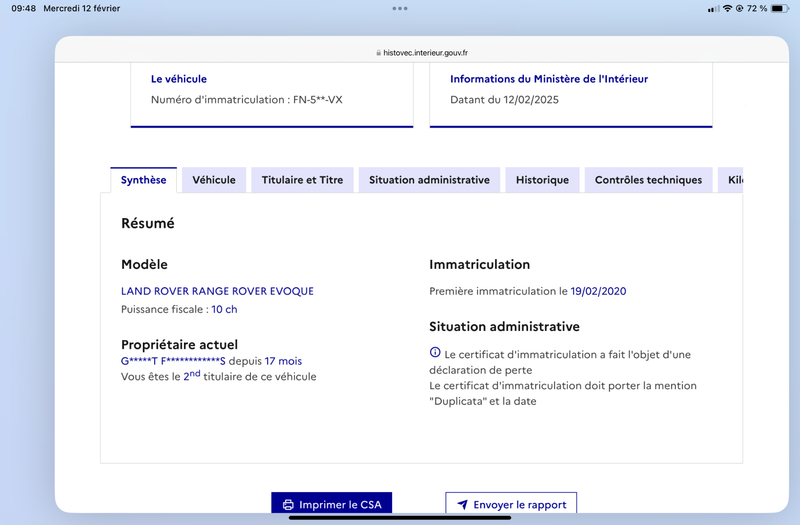Tap the three-dot multitasking icon at top
Image resolution: width=800 pixels, height=525 pixels.
(400, 8)
